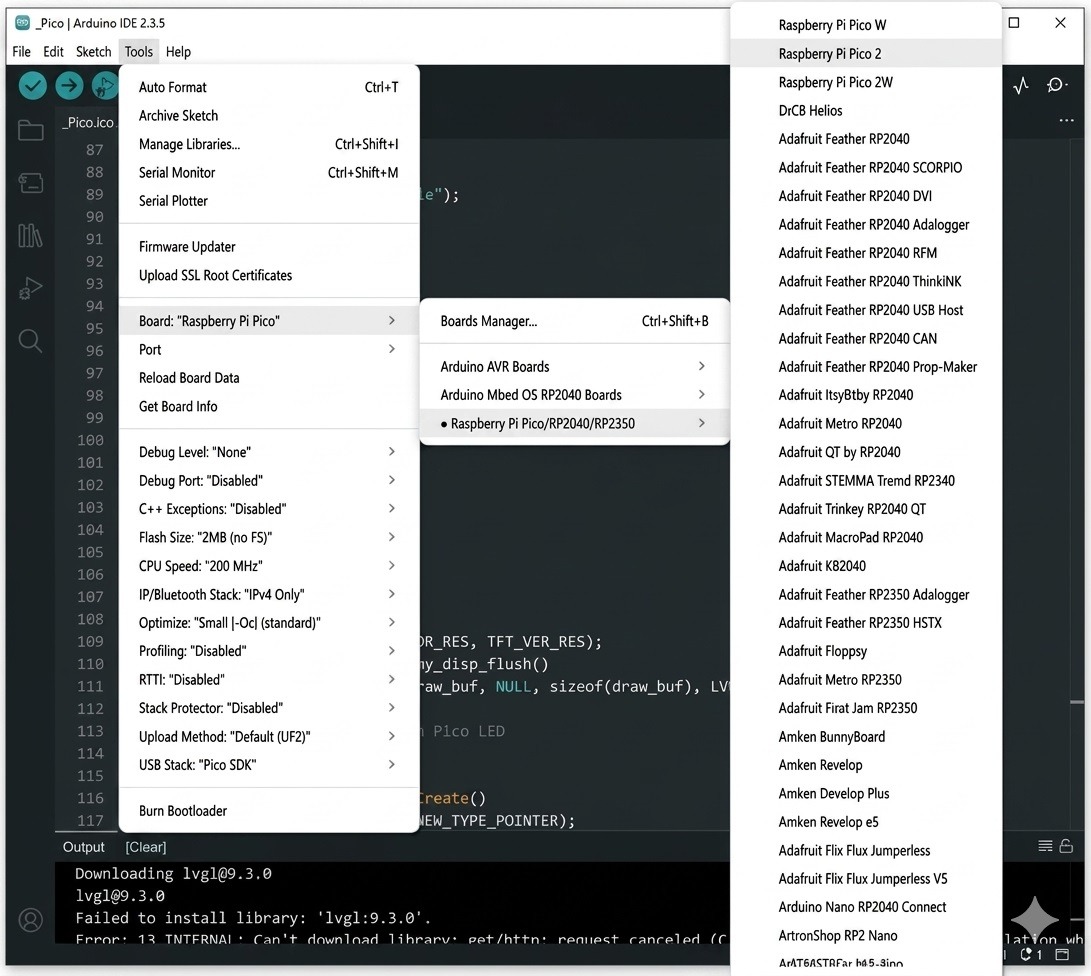Open Serial Monitor menu entry
Screen dimensions: 1091x976
pos(269,173)
